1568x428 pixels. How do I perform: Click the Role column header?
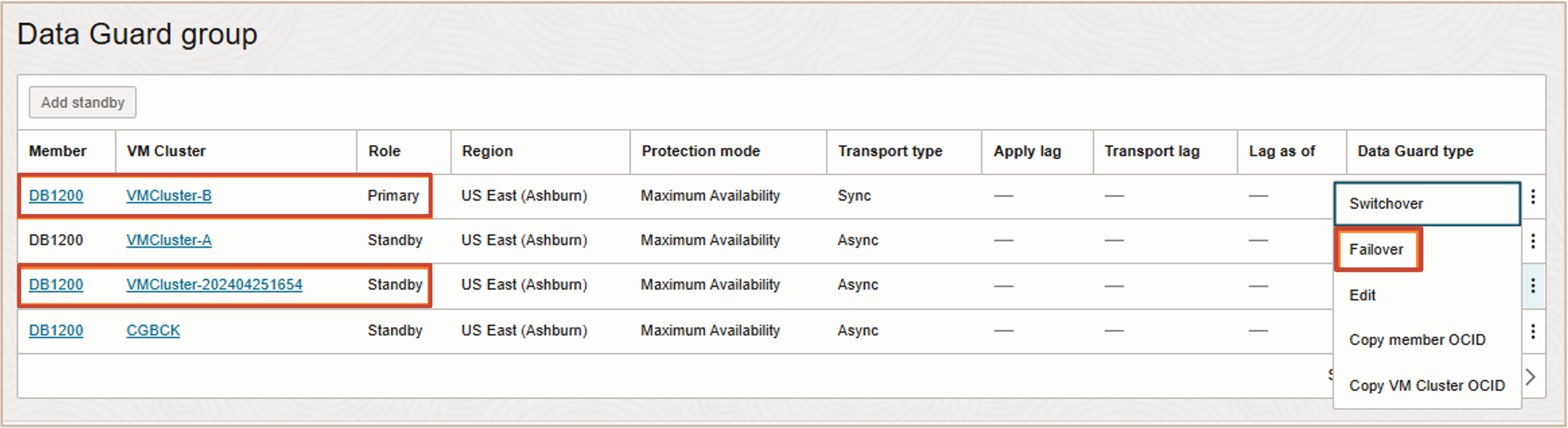(384, 151)
